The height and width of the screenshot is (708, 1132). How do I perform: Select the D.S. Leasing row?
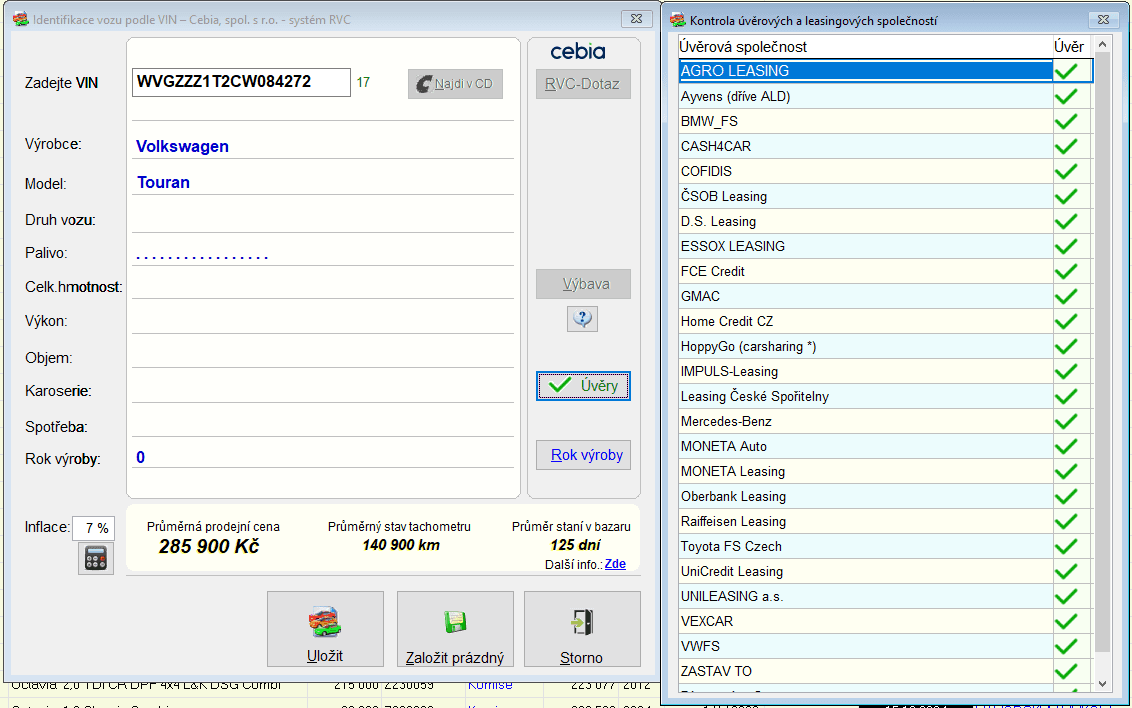point(885,221)
